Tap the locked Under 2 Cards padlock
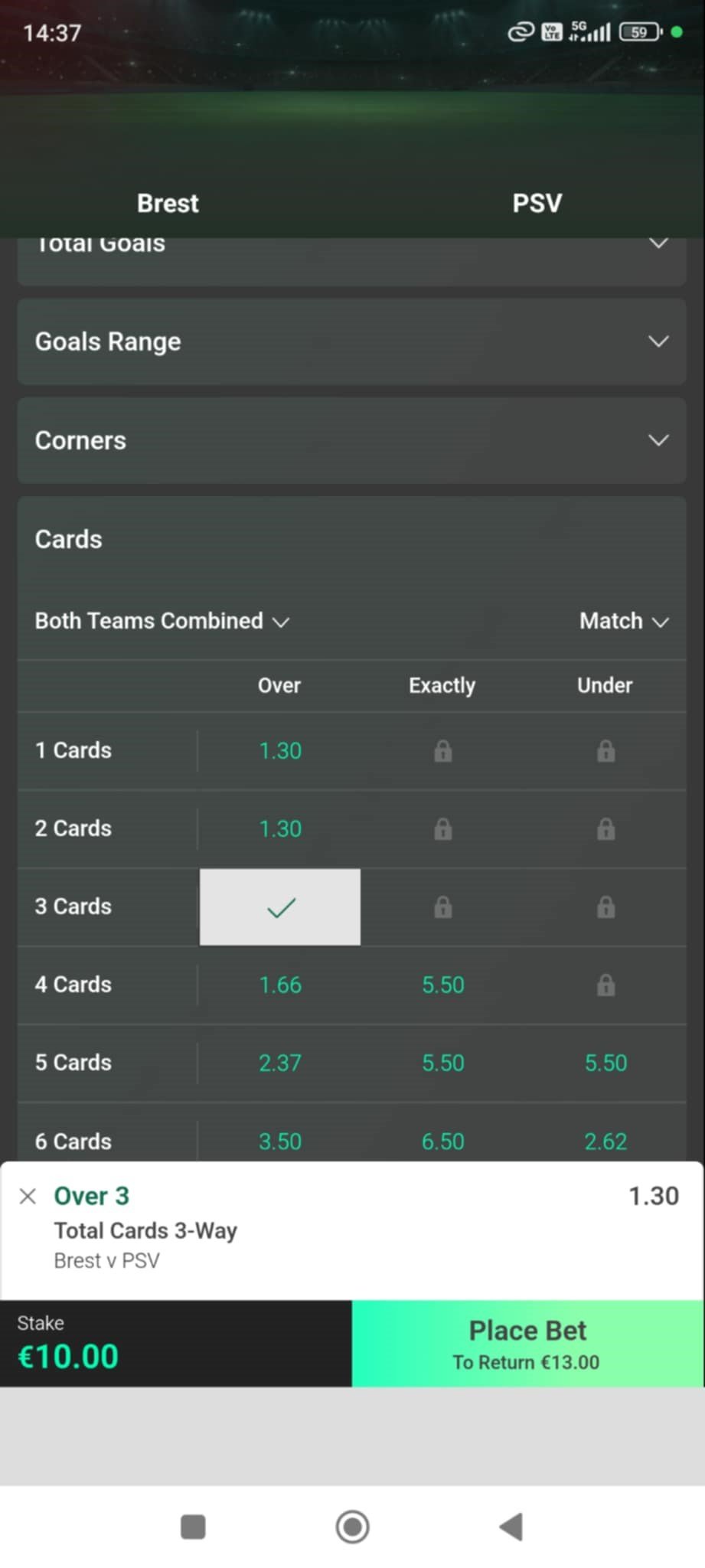 point(605,829)
